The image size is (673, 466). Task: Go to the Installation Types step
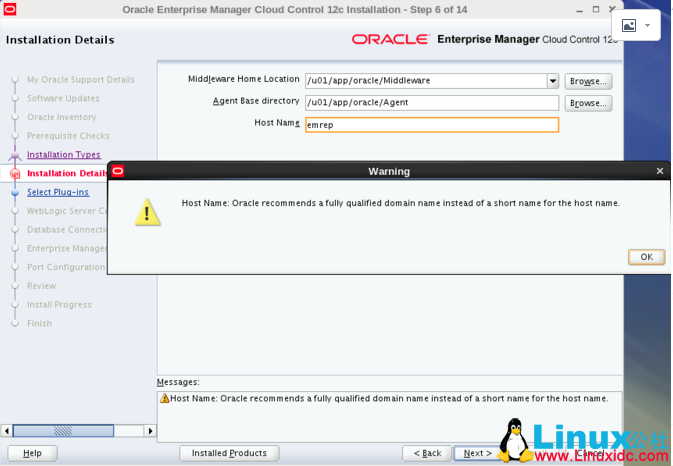click(64, 154)
